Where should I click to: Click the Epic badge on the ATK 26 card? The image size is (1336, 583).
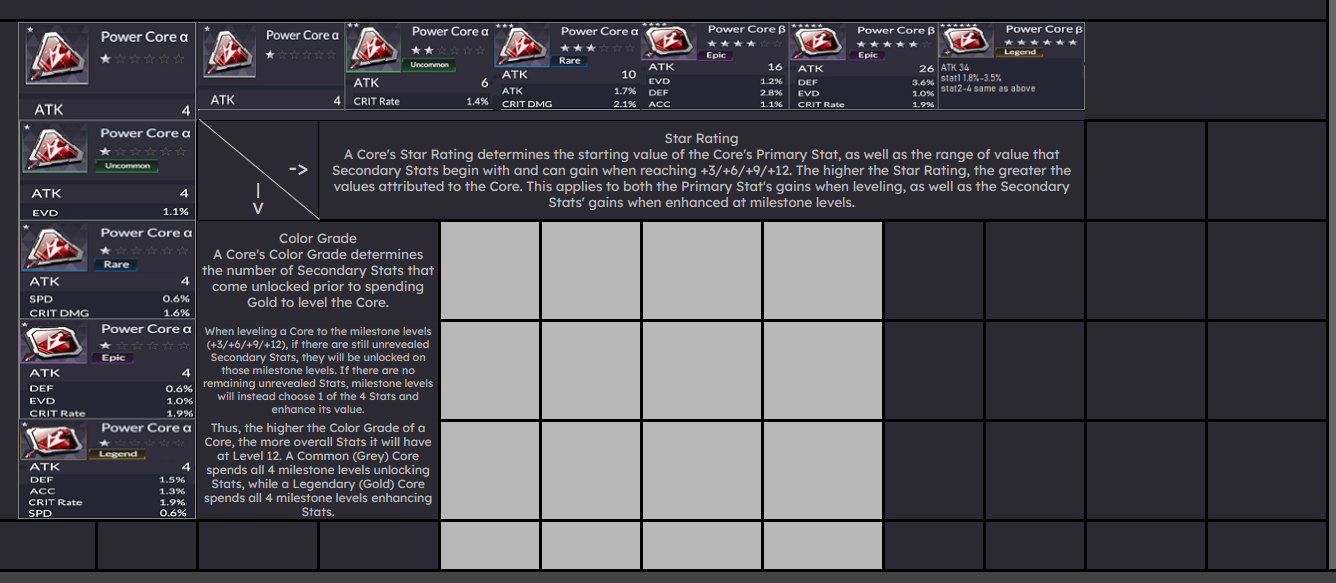tap(868, 56)
